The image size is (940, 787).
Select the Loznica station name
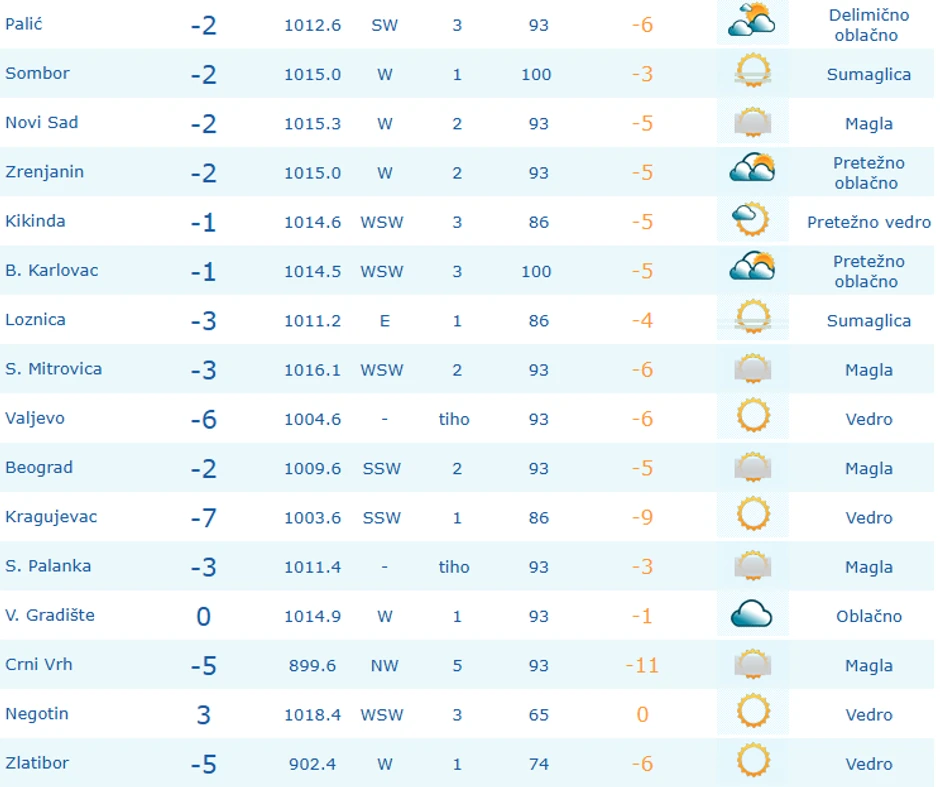35,319
